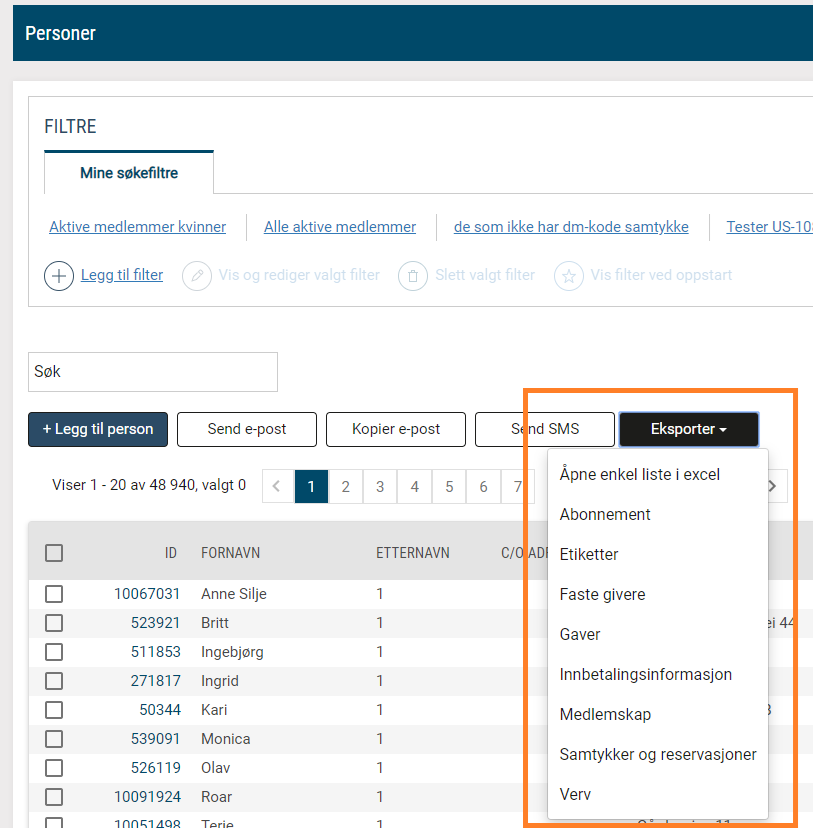
Task: Check the box for Anne Silje row
Action: (54, 594)
